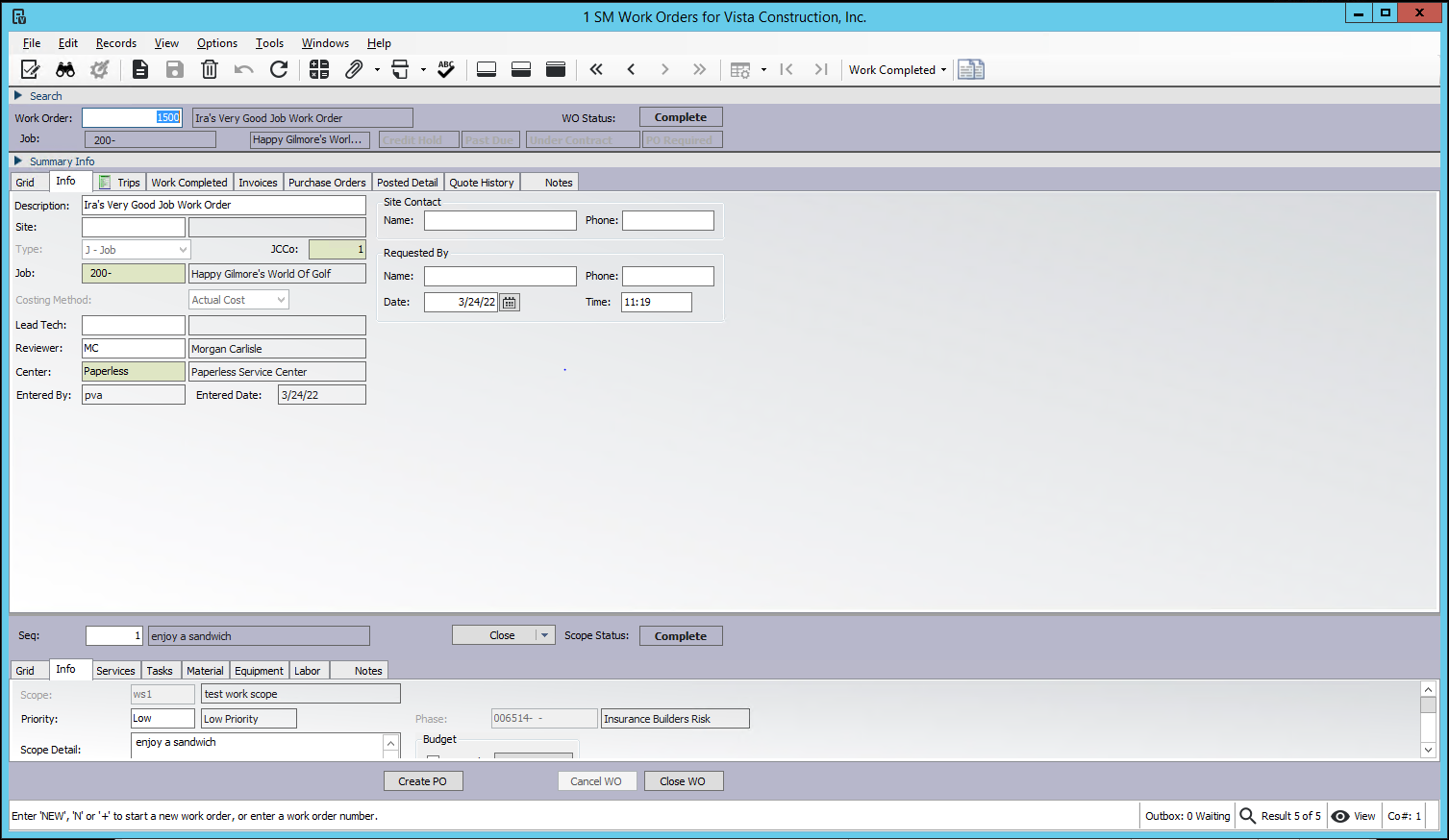Image resolution: width=1449 pixels, height=840 pixels.
Task: Click the Create PO button
Action: coord(423,781)
